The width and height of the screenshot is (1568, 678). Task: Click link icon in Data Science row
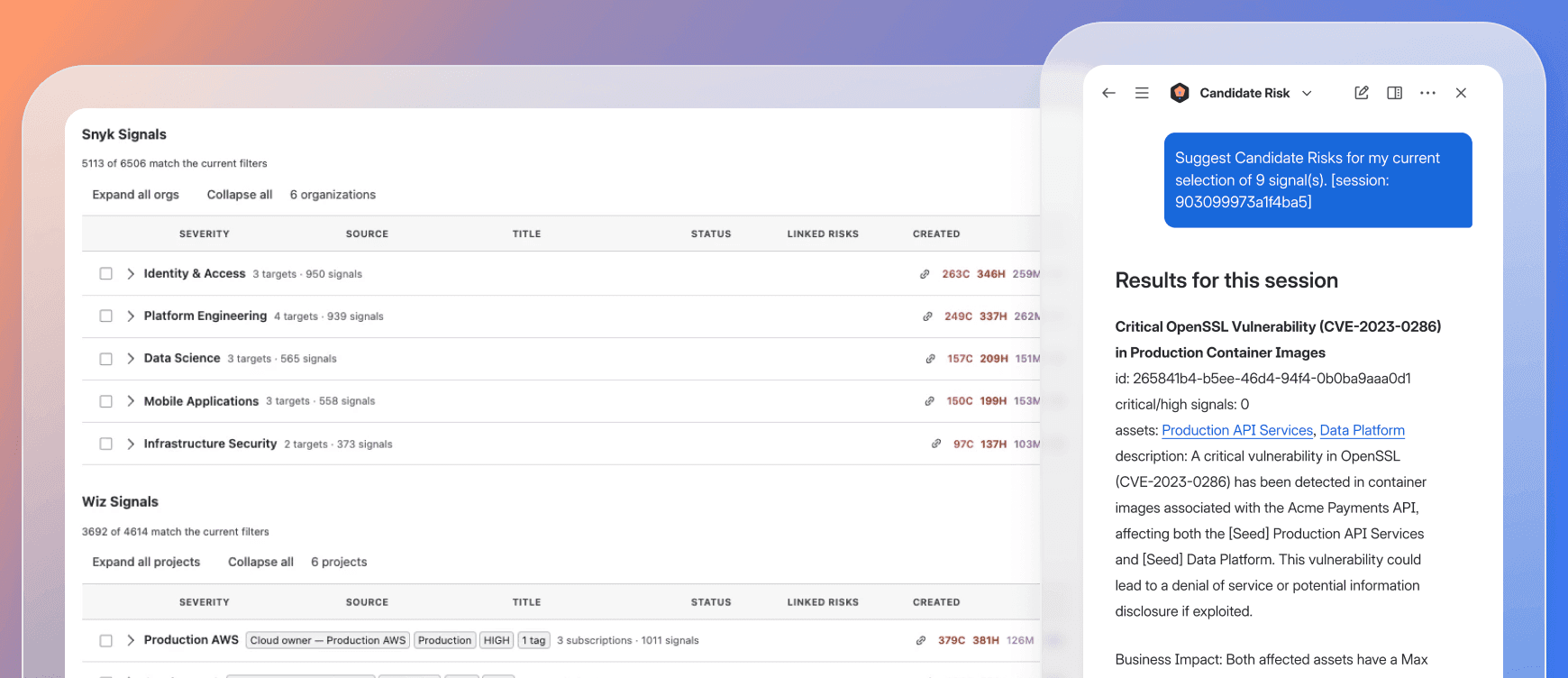point(930,359)
